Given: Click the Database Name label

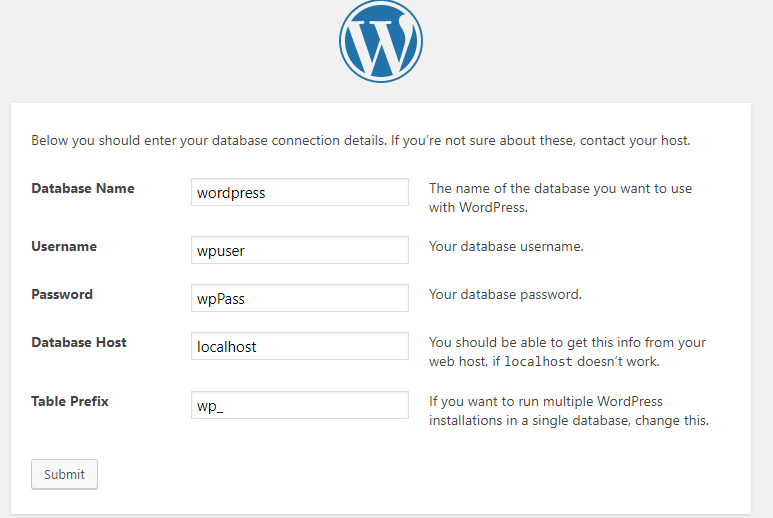Looking at the screenshot, I should pyautogui.click(x=83, y=188).
